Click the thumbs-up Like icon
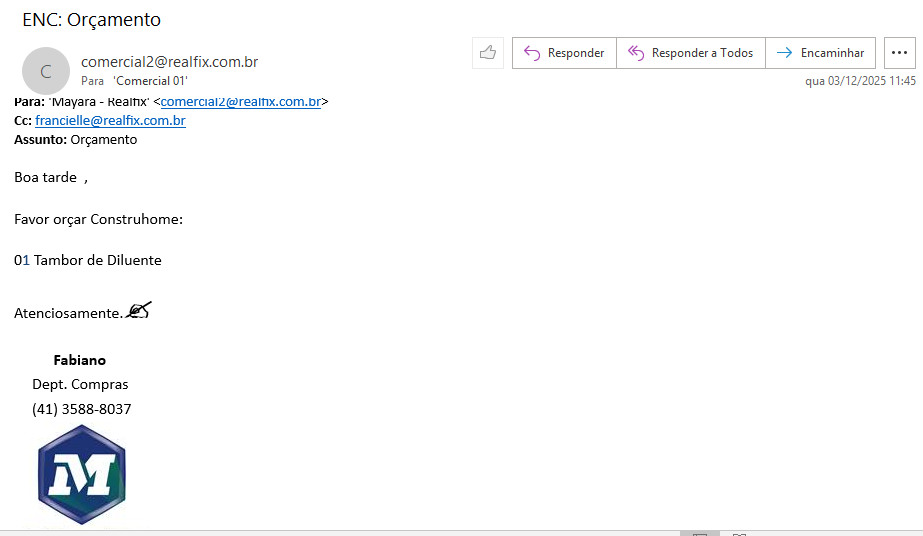 point(488,53)
